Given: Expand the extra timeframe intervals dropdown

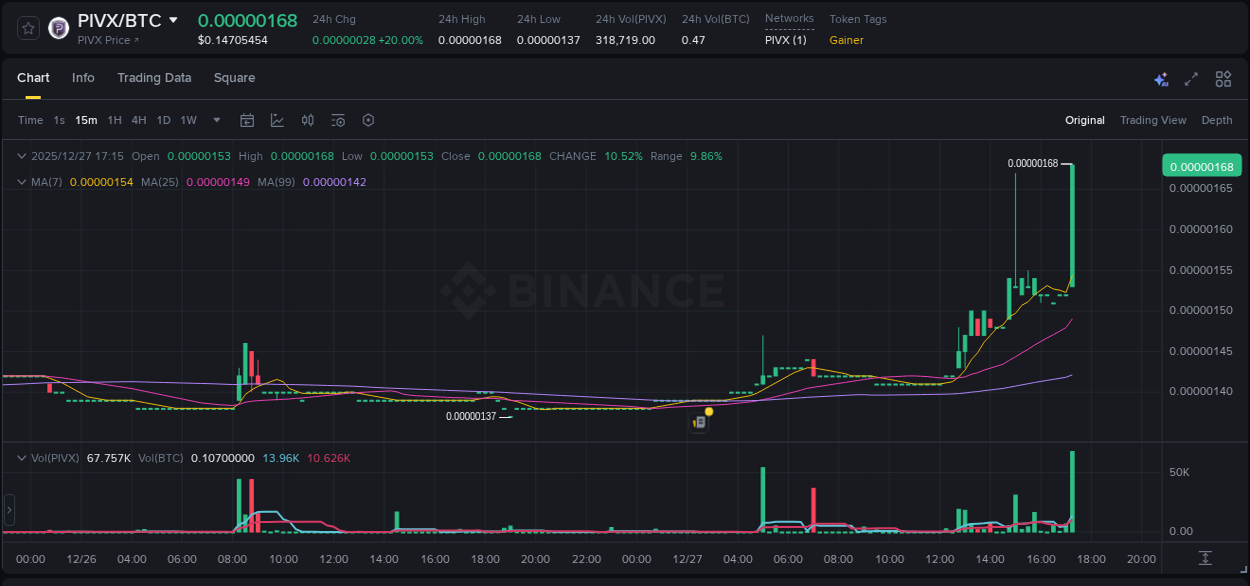Looking at the screenshot, I should pyautogui.click(x=215, y=120).
